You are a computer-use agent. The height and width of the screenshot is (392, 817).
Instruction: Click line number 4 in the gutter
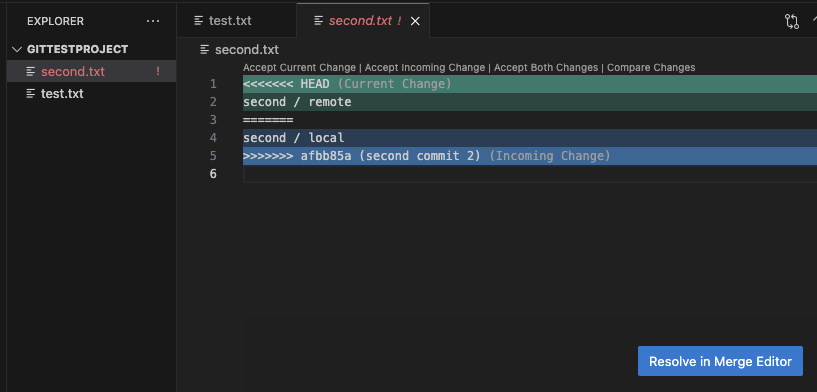213,138
